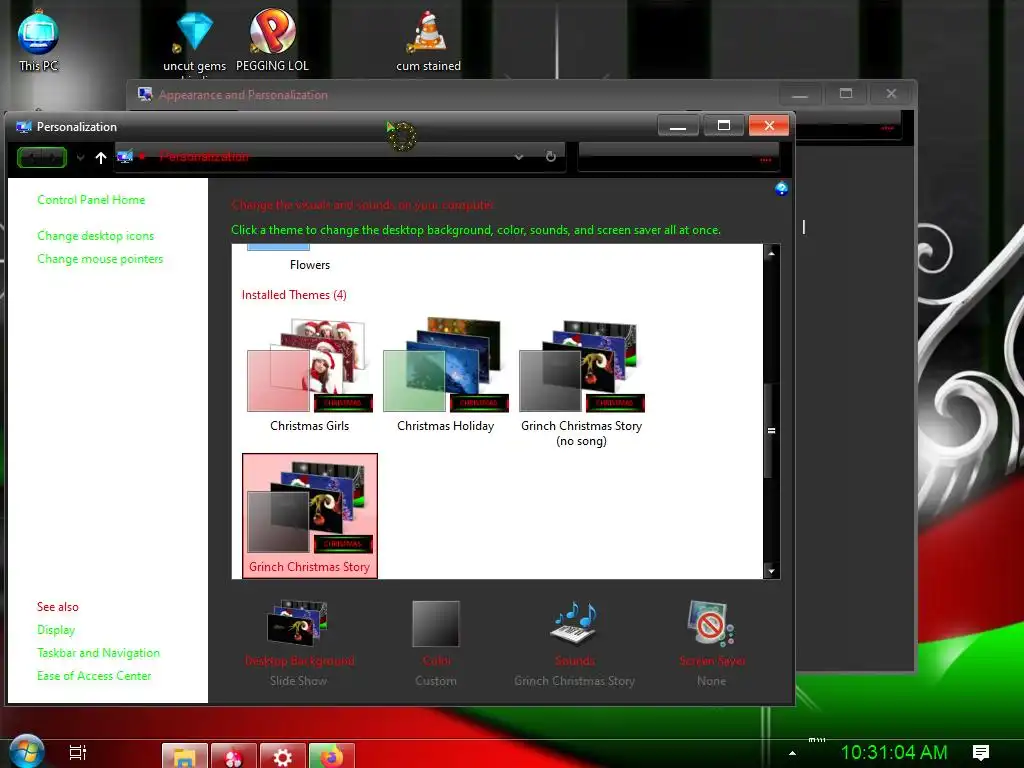The image size is (1024, 768).
Task: Open the PEGGING LOL desktop shortcut
Action: point(272,40)
